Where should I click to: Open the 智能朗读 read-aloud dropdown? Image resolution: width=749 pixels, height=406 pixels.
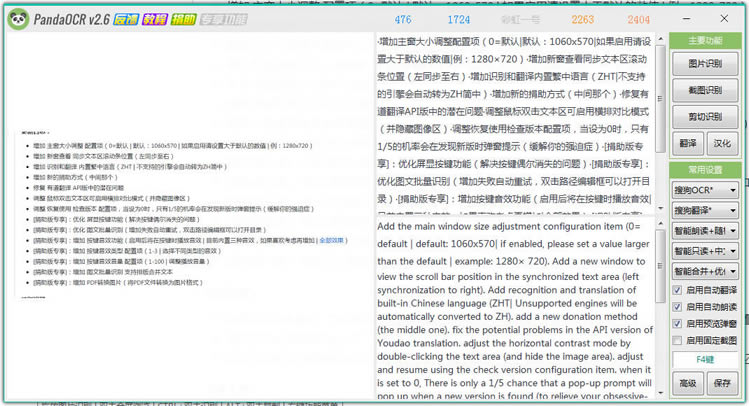pyautogui.click(x=705, y=231)
